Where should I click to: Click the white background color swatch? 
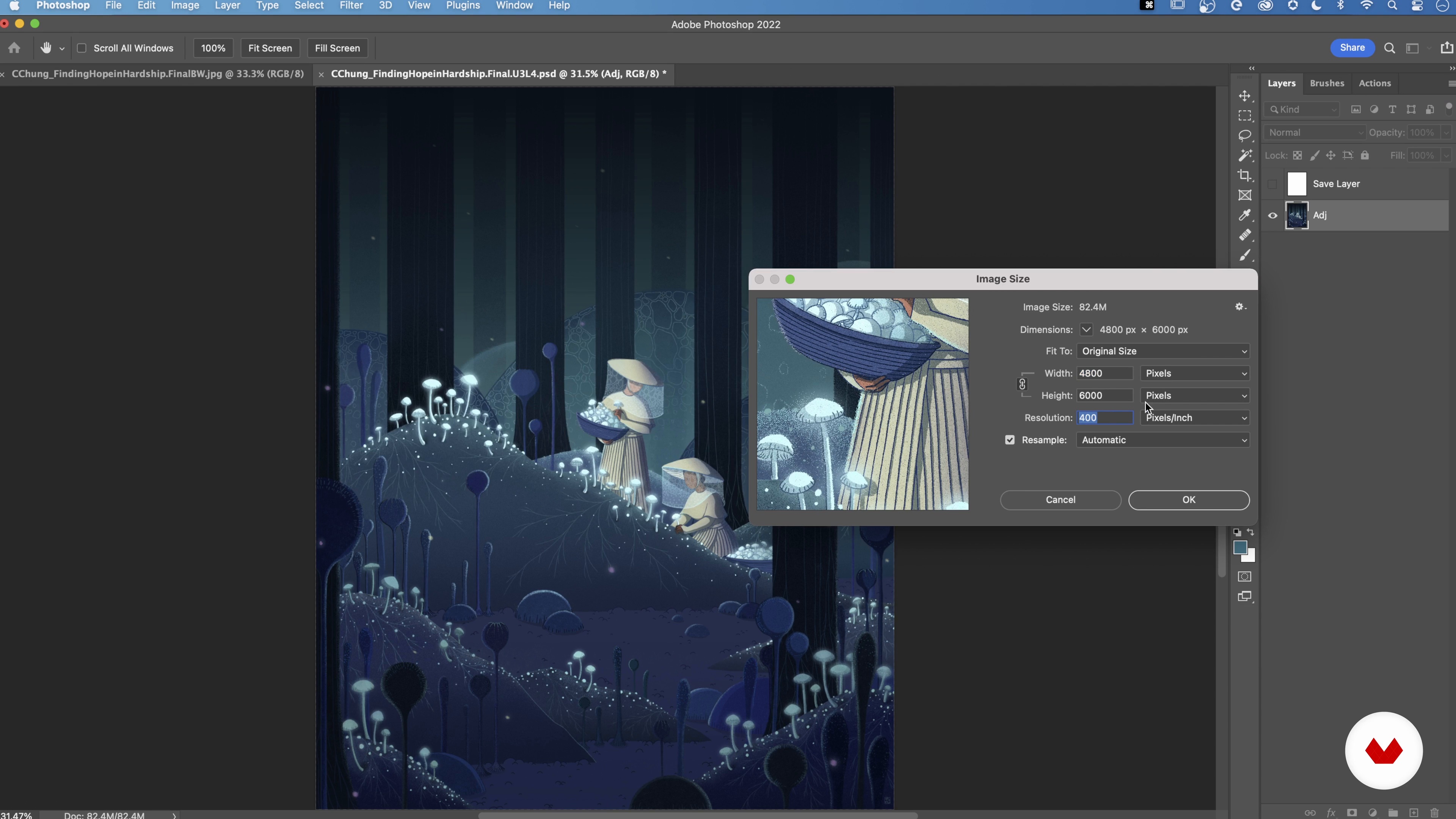point(1251,558)
